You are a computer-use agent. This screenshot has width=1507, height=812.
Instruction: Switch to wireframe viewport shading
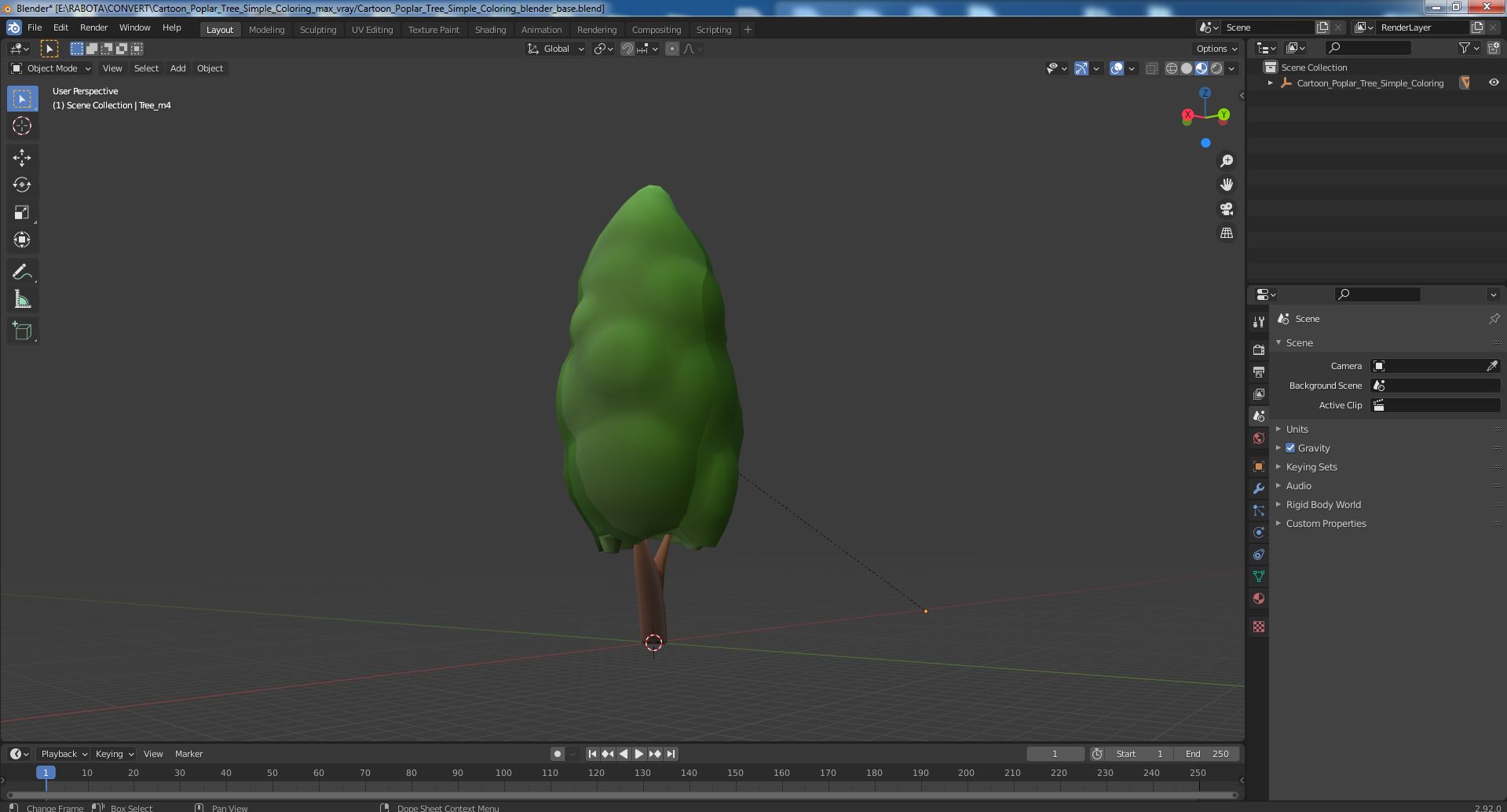click(1171, 68)
